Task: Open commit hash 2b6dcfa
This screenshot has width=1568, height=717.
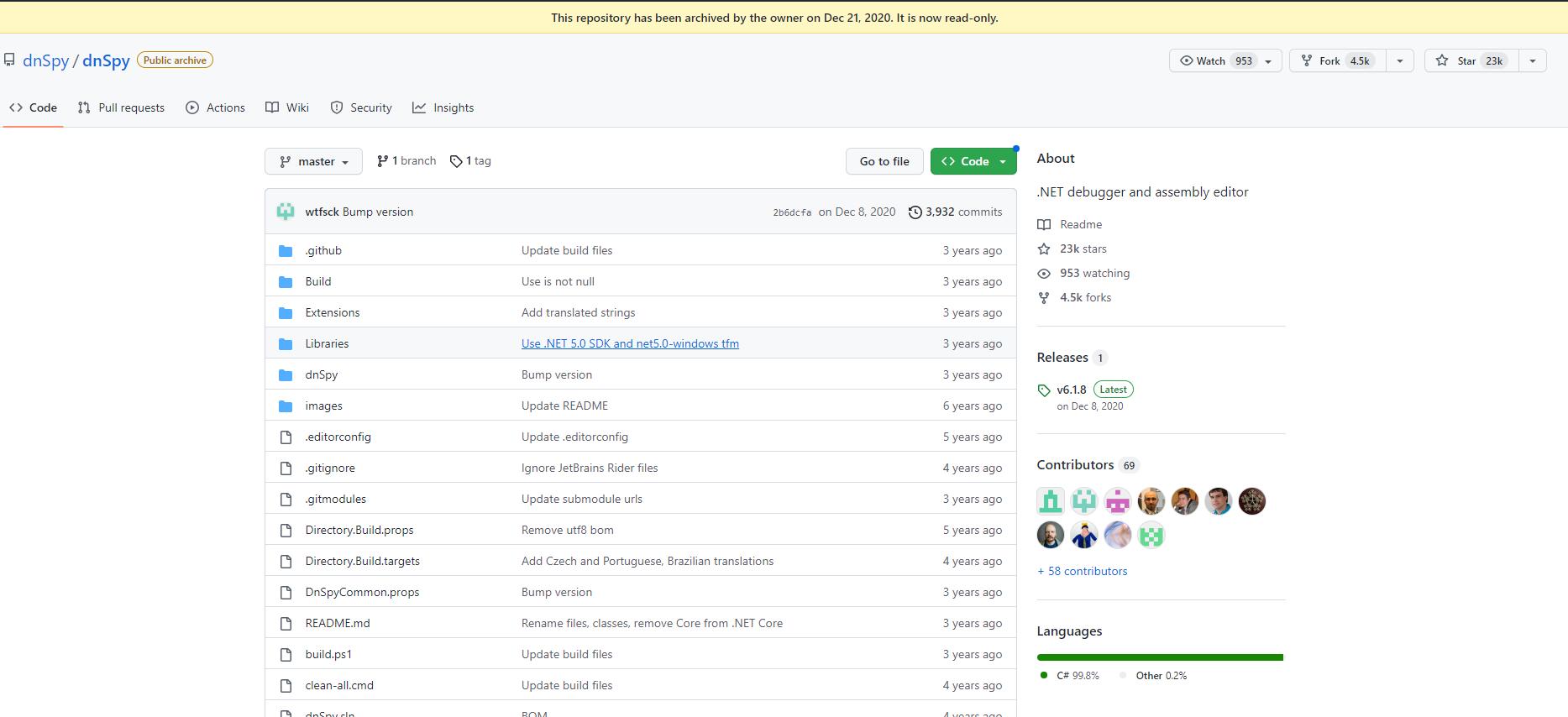Action: pos(792,212)
